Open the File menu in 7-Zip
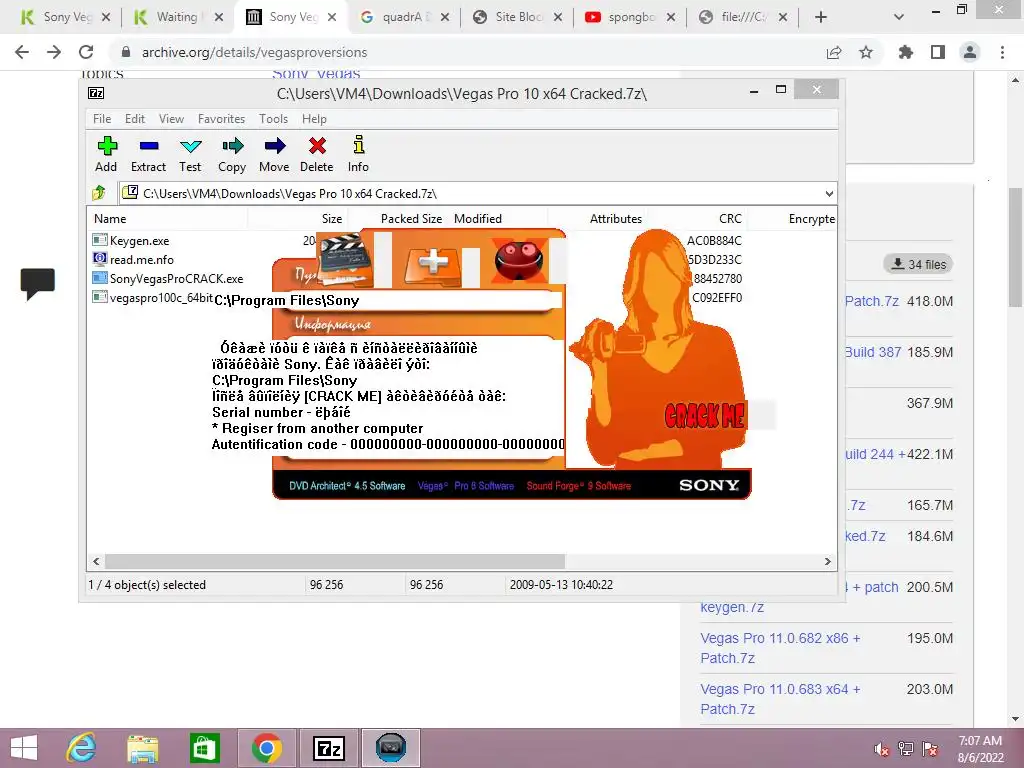 click(102, 119)
